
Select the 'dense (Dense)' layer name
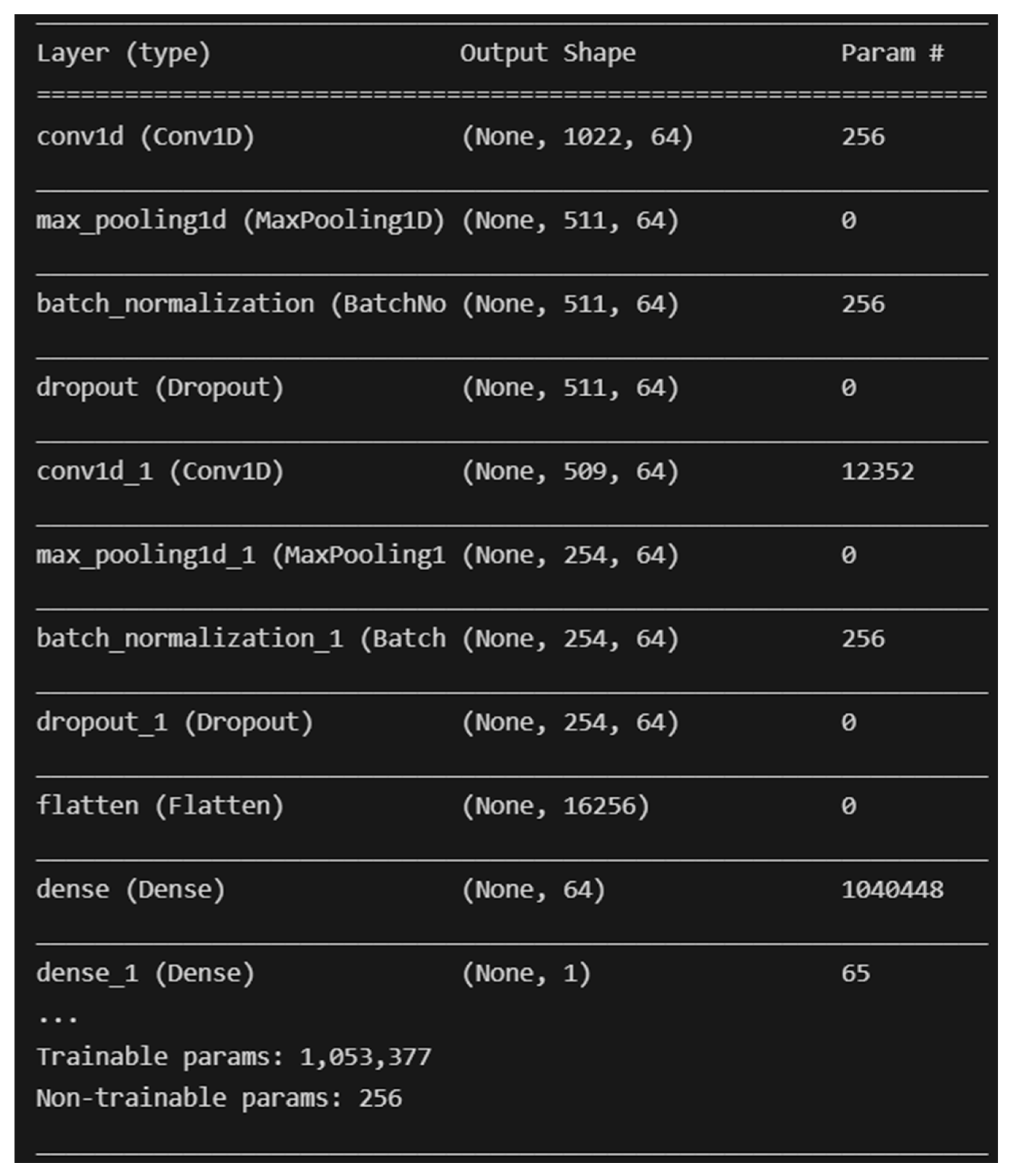click(131, 889)
